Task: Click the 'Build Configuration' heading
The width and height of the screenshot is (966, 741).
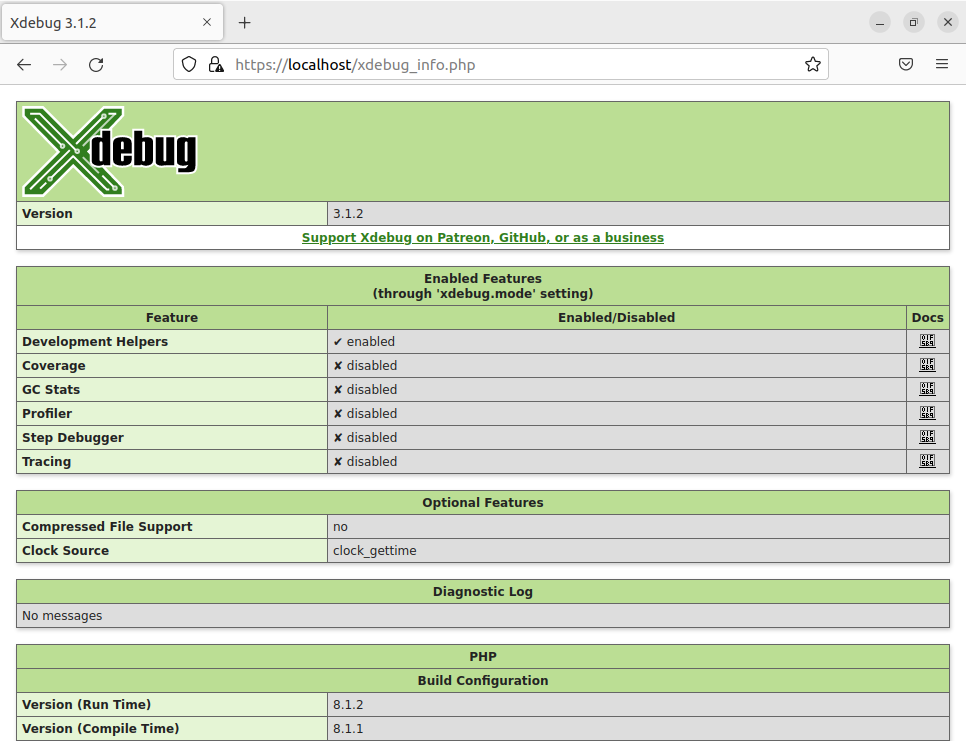Action: coord(483,681)
